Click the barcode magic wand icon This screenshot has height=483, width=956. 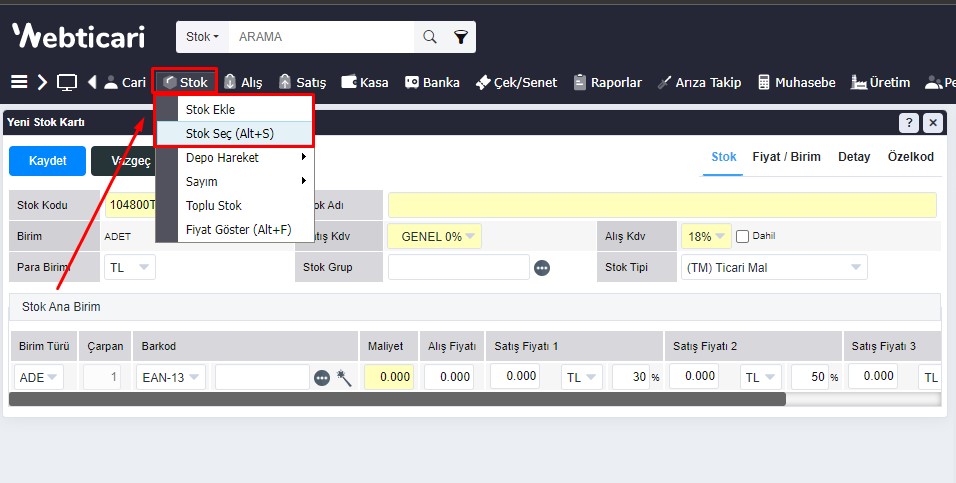(x=344, y=377)
